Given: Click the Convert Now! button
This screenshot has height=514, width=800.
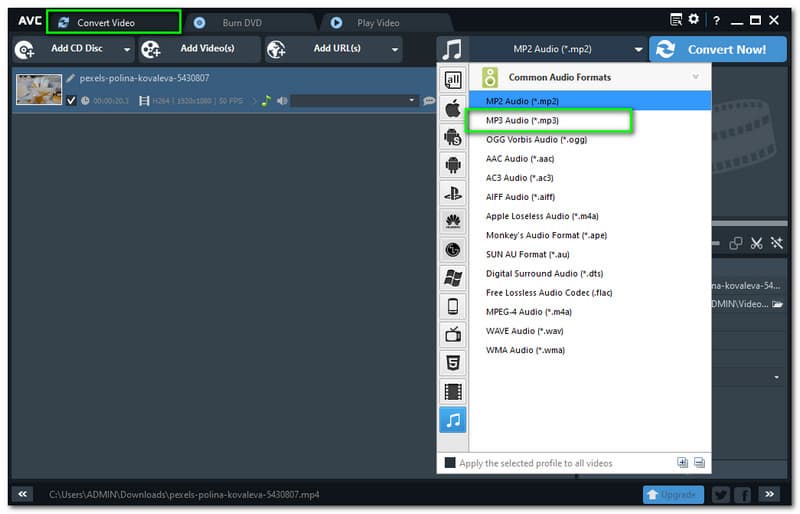Looking at the screenshot, I should (717, 50).
